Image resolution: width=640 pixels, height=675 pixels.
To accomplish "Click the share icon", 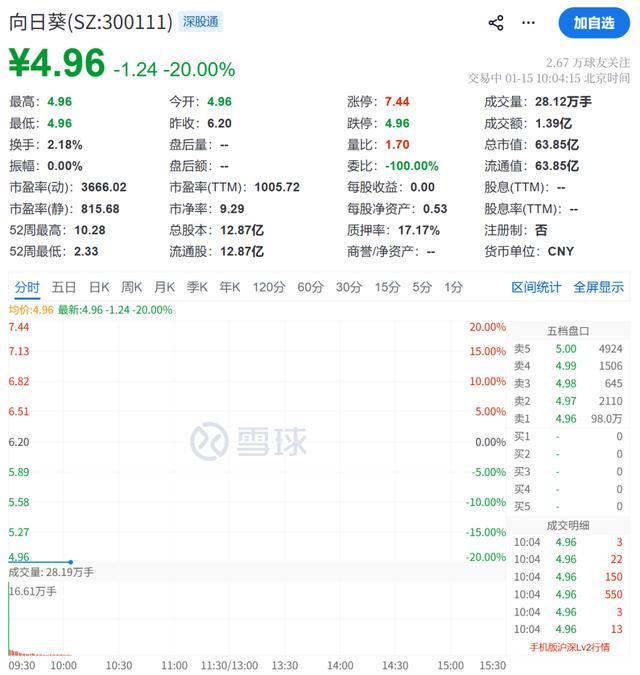I will (496, 23).
